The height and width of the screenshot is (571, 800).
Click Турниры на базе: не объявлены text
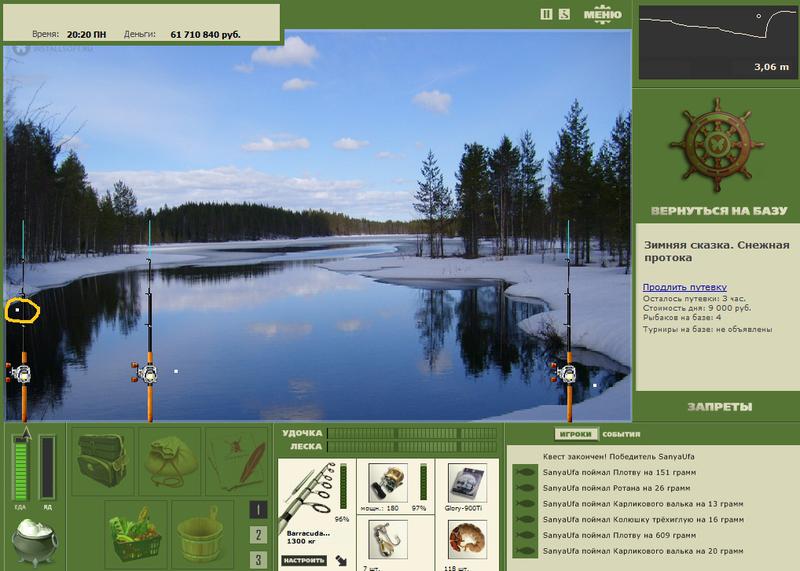click(x=707, y=330)
